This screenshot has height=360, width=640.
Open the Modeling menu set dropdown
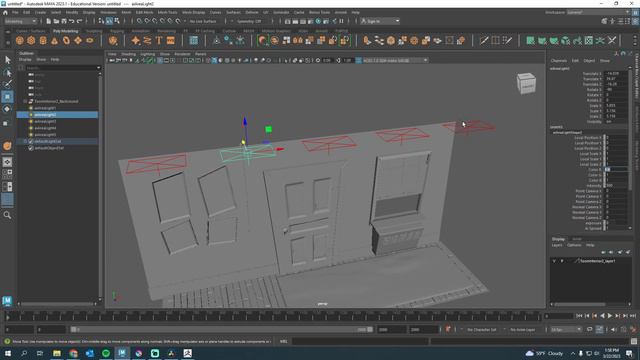[x=20, y=21]
